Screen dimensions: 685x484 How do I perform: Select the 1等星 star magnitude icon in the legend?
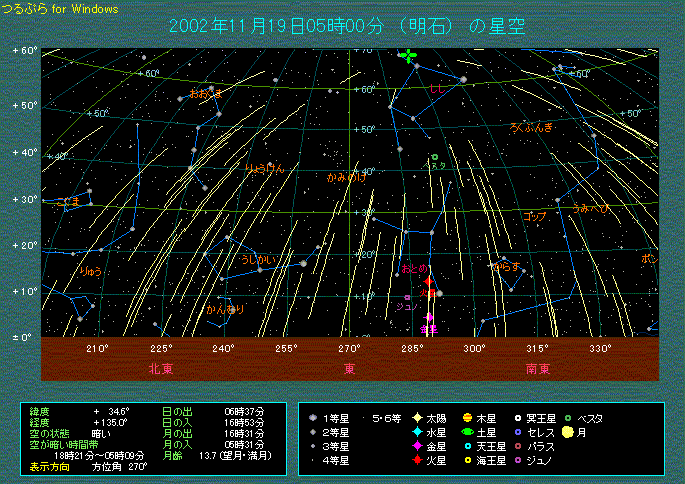(314, 417)
